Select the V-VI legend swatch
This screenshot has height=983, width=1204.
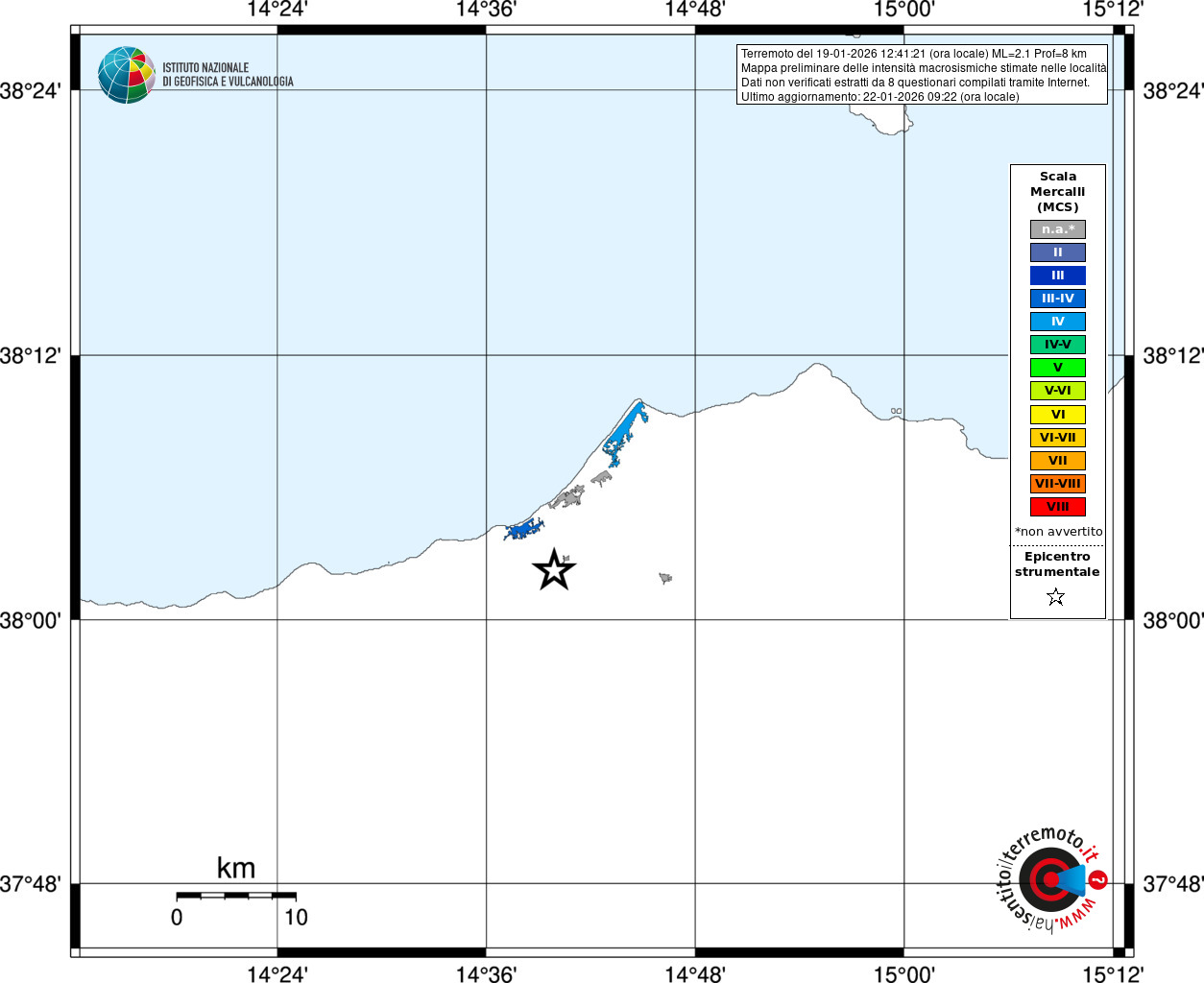tap(1058, 391)
